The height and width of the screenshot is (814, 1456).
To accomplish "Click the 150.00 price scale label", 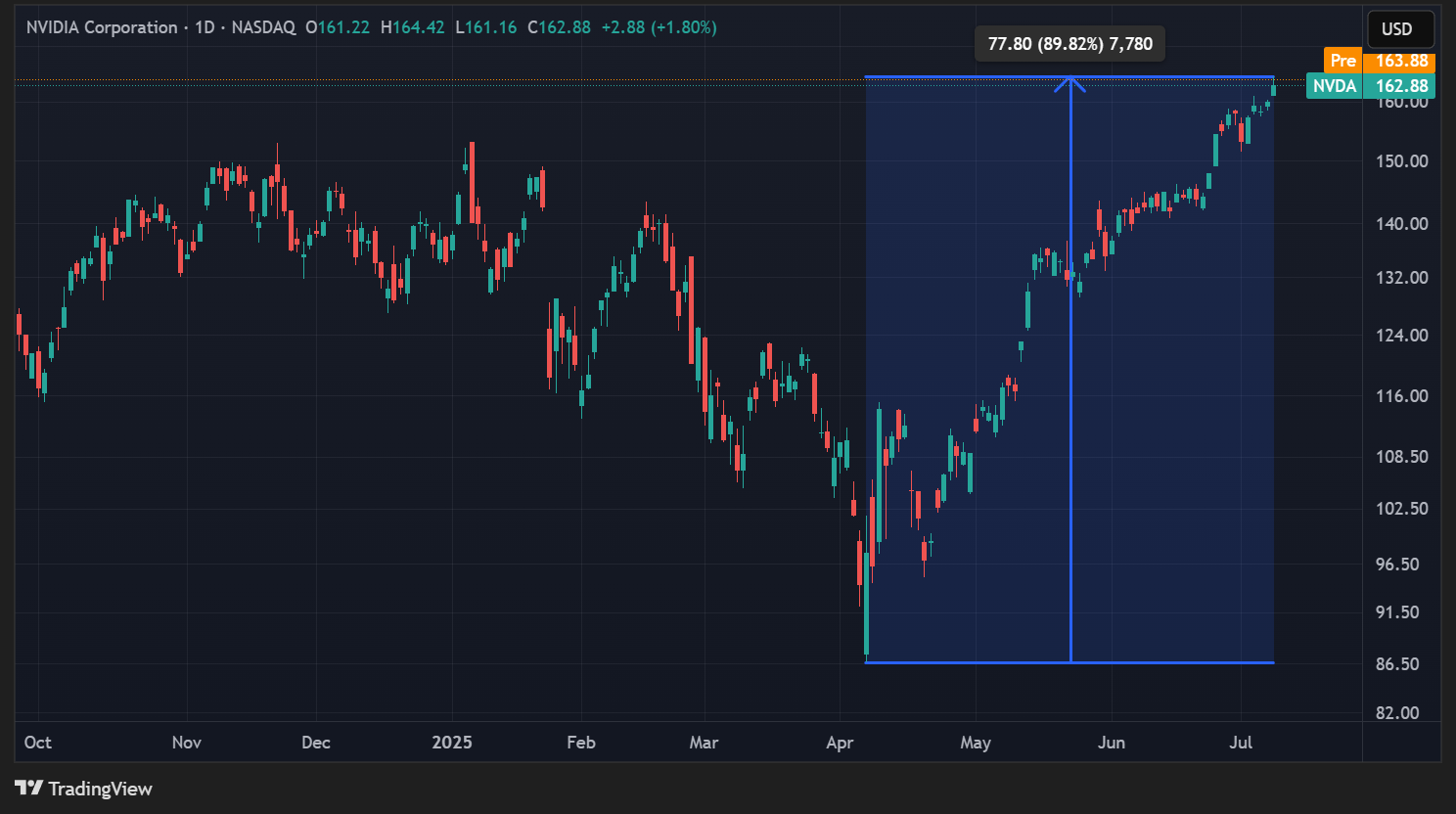I will click(x=1401, y=161).
